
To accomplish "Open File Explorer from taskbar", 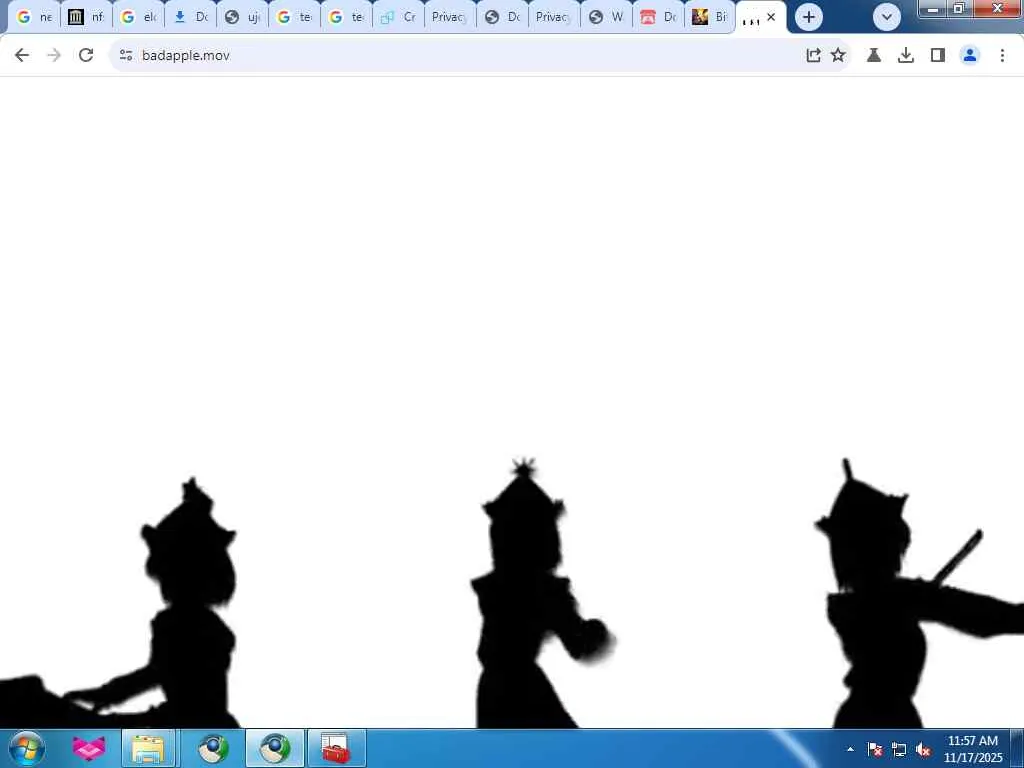I will click(148, 748).
